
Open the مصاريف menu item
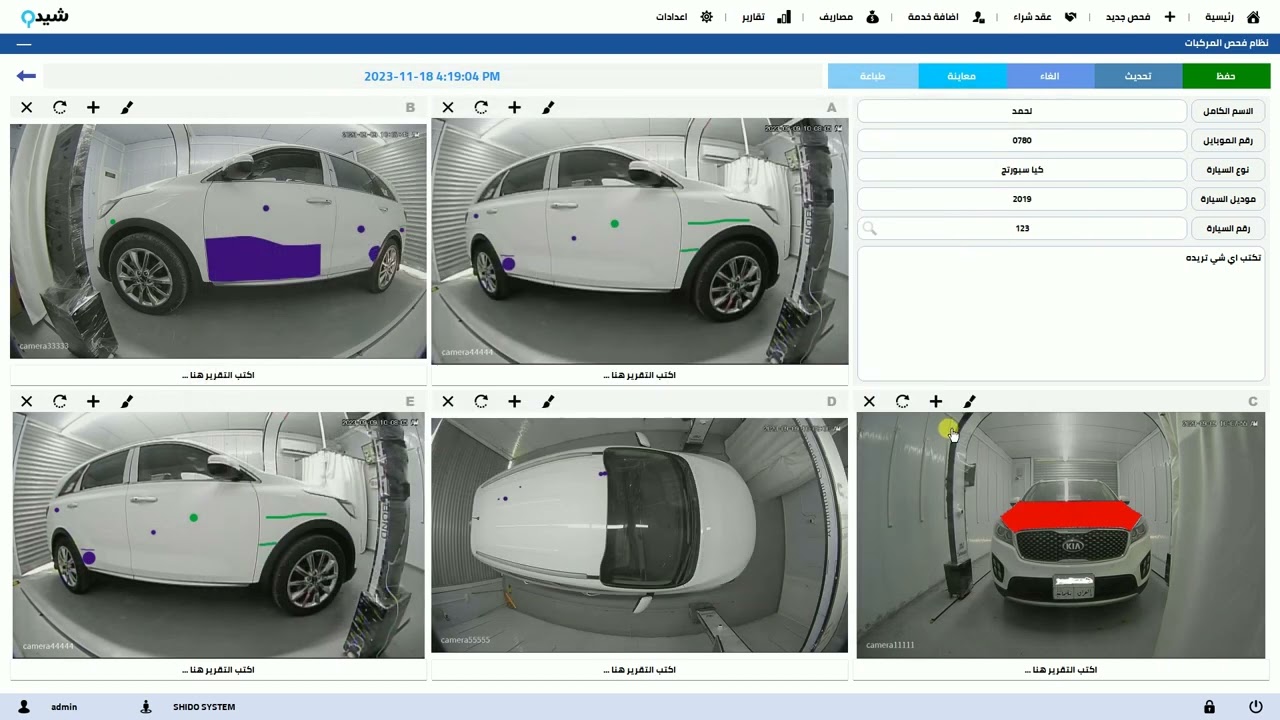click(836, 17)
